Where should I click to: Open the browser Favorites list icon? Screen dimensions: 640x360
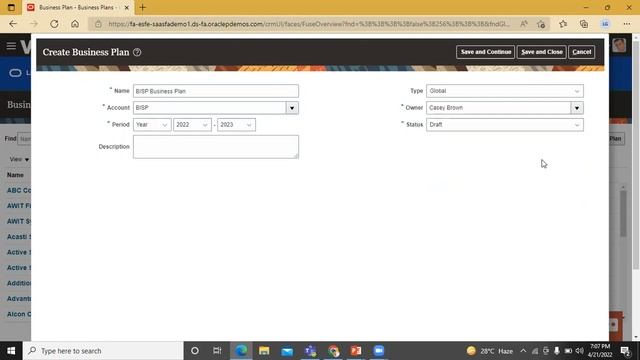pos(563,24)
